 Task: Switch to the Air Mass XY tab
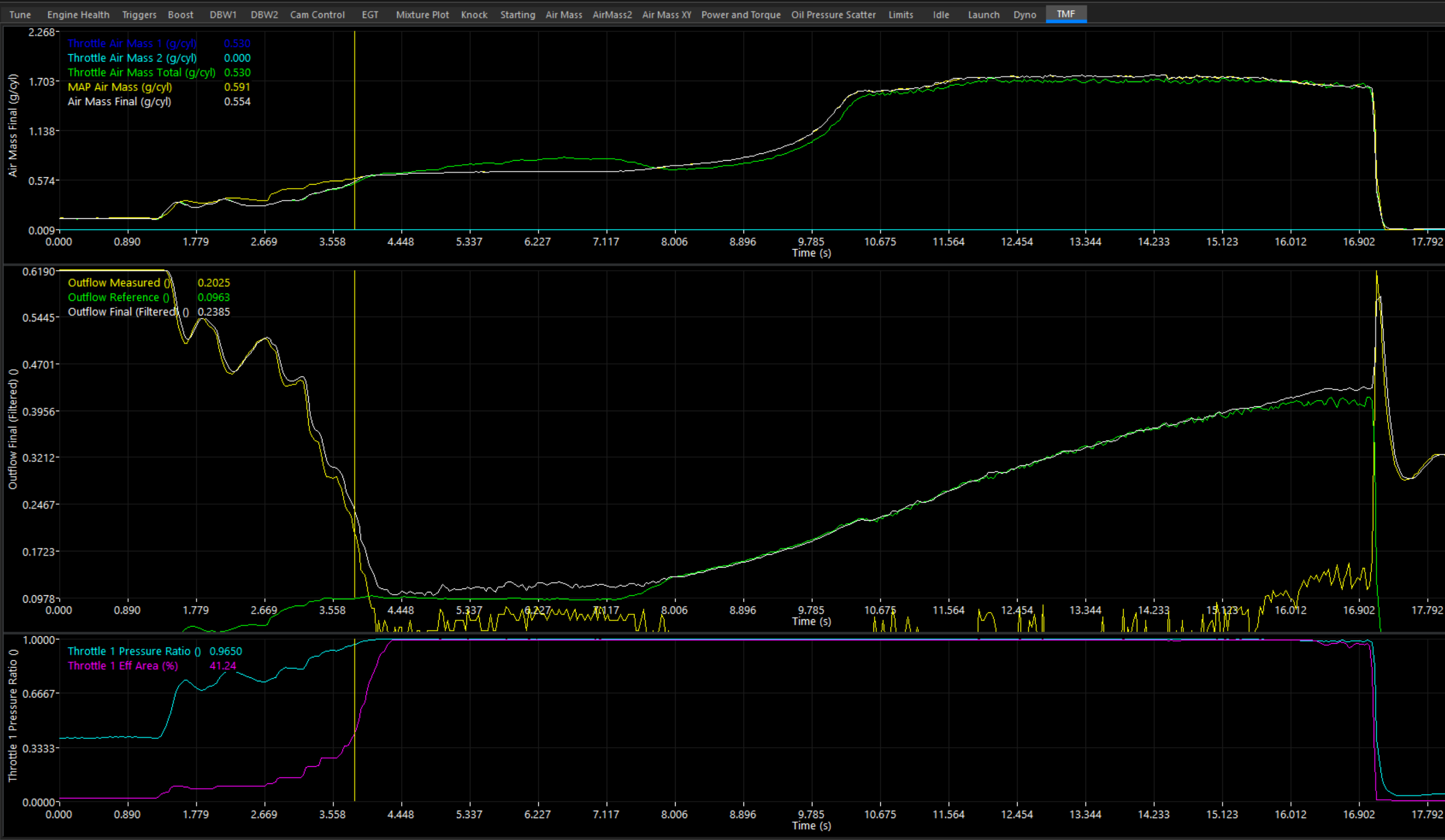click(x=666, y=14)
